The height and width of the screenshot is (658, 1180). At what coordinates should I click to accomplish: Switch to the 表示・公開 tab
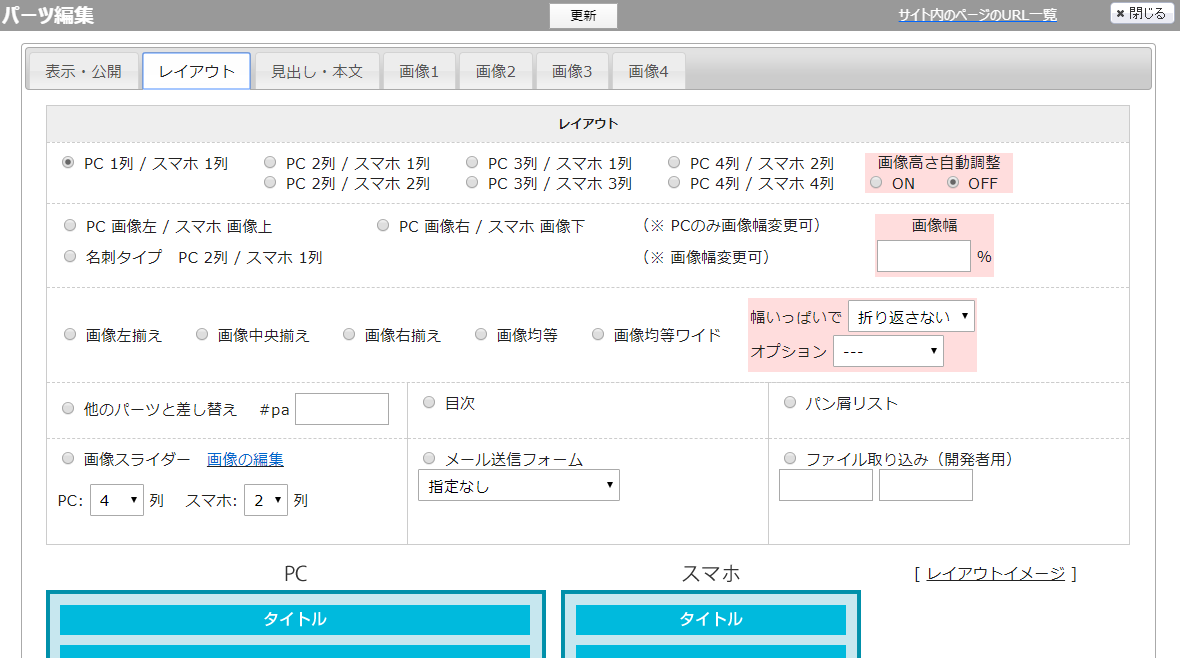pyautogui.click(x=84, y=71)
